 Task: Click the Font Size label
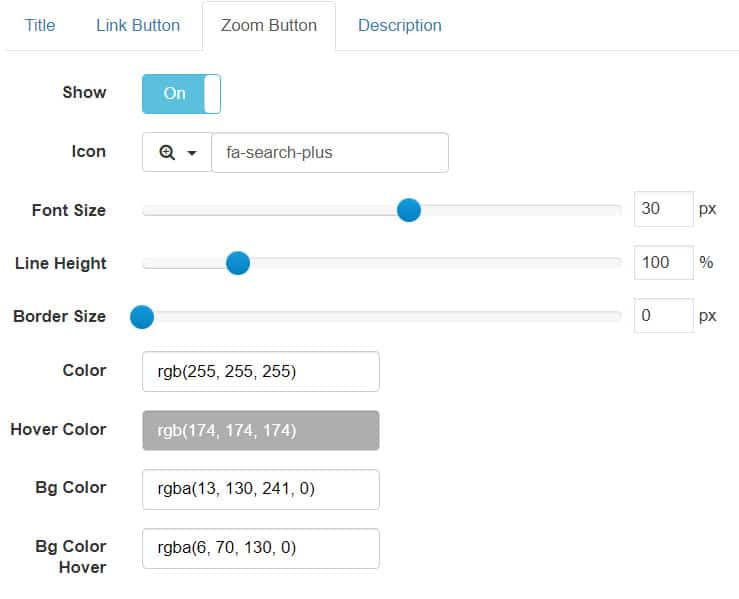click(69, 210)
